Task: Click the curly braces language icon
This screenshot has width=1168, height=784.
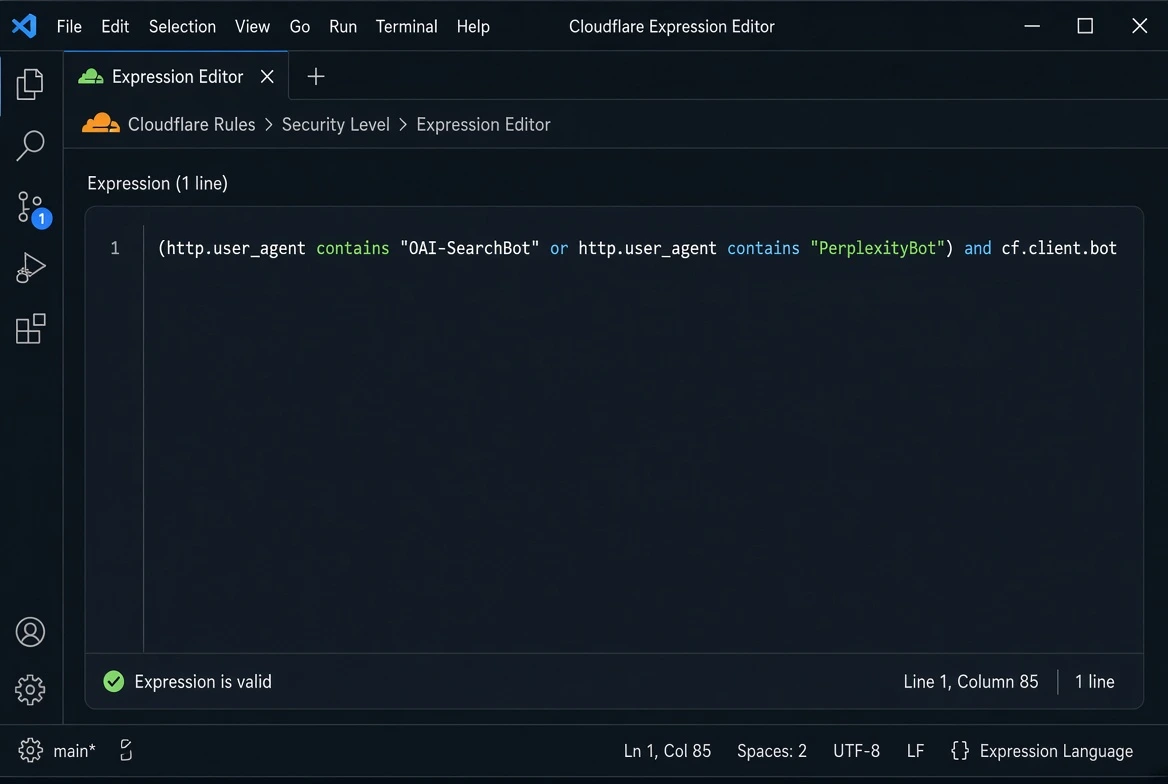Action: coord(960,750)
